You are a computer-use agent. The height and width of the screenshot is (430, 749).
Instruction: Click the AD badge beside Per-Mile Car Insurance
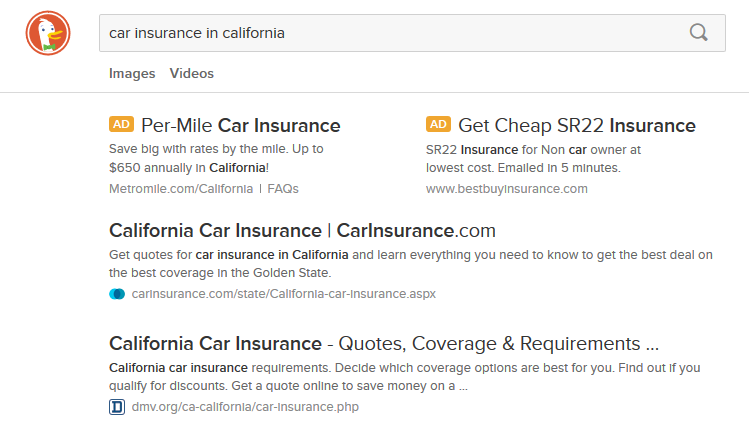coord(121,125)
